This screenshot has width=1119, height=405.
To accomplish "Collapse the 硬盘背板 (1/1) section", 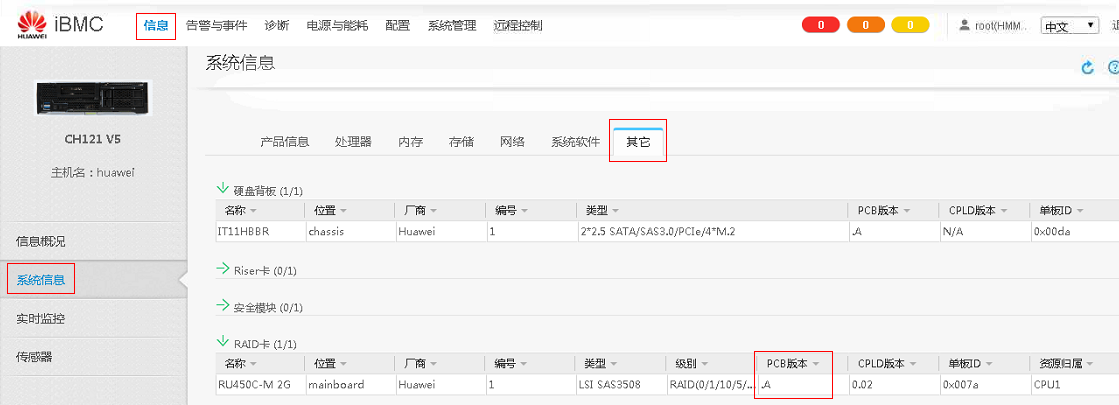I will tap(223, 190).
